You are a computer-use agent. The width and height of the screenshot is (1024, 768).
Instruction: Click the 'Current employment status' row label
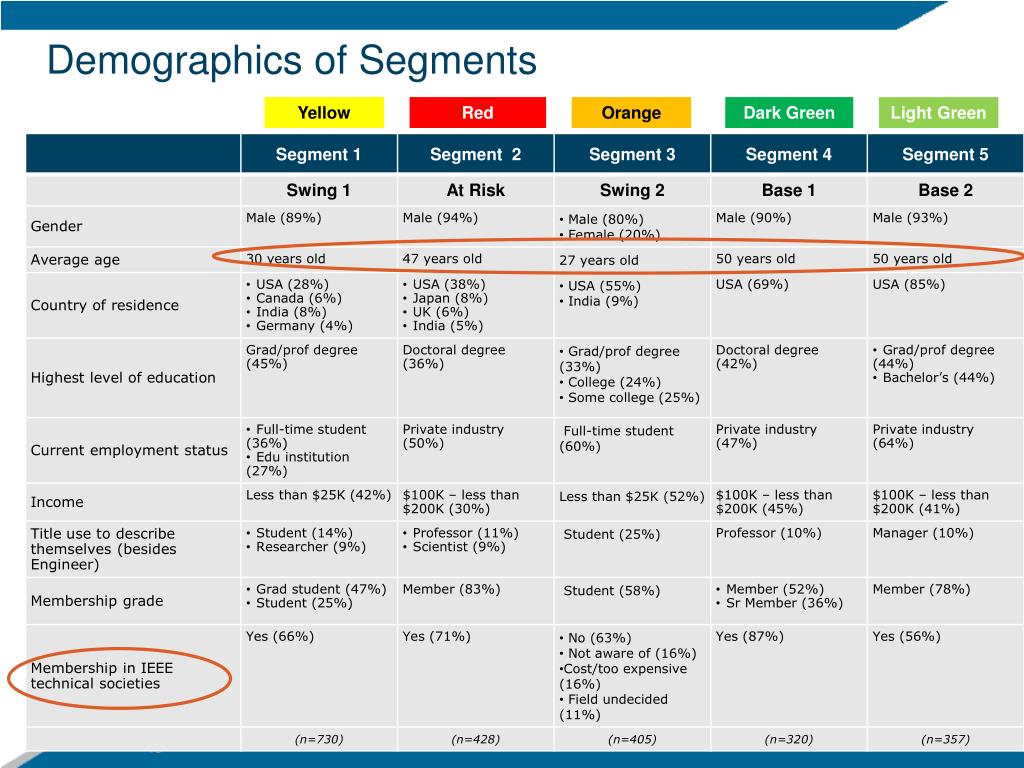(x=129, y=450)
